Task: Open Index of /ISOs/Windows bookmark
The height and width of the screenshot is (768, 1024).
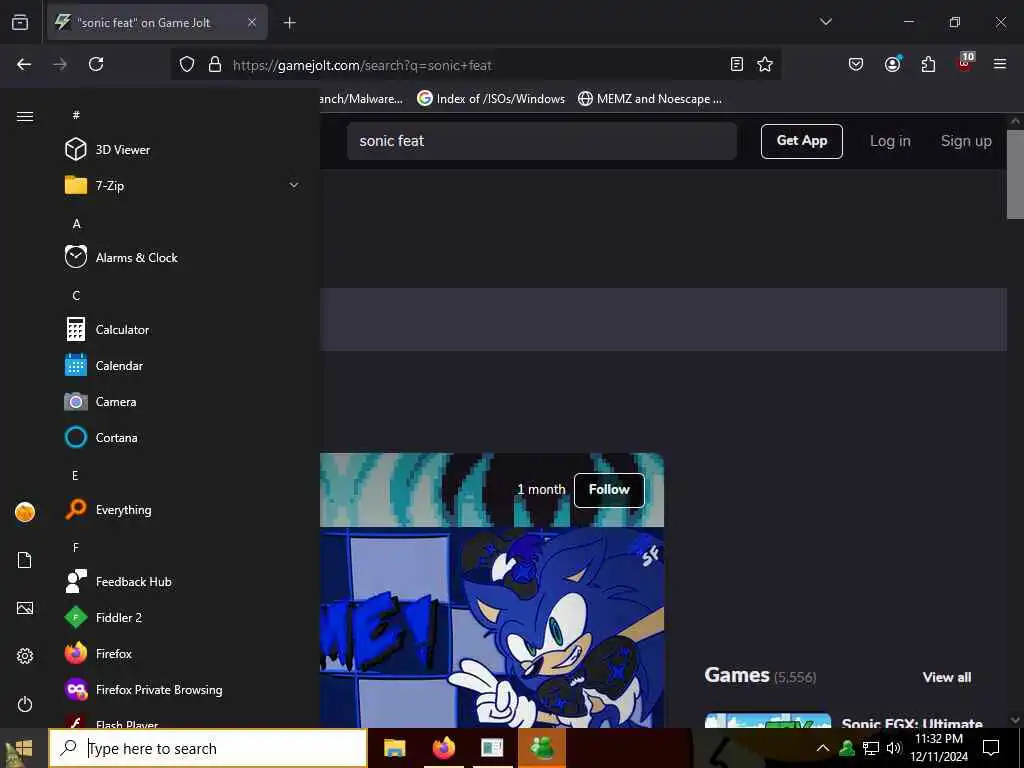Action: coord(491,99)
